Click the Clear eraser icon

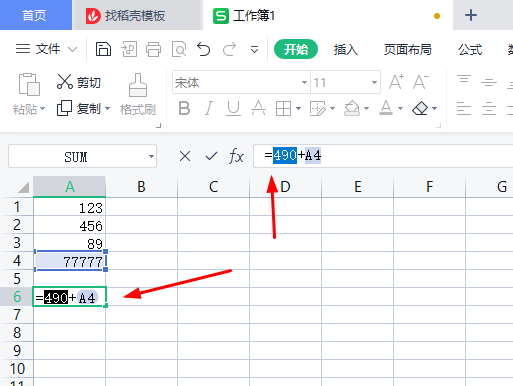pyautogui.click(x=420, y=108)
